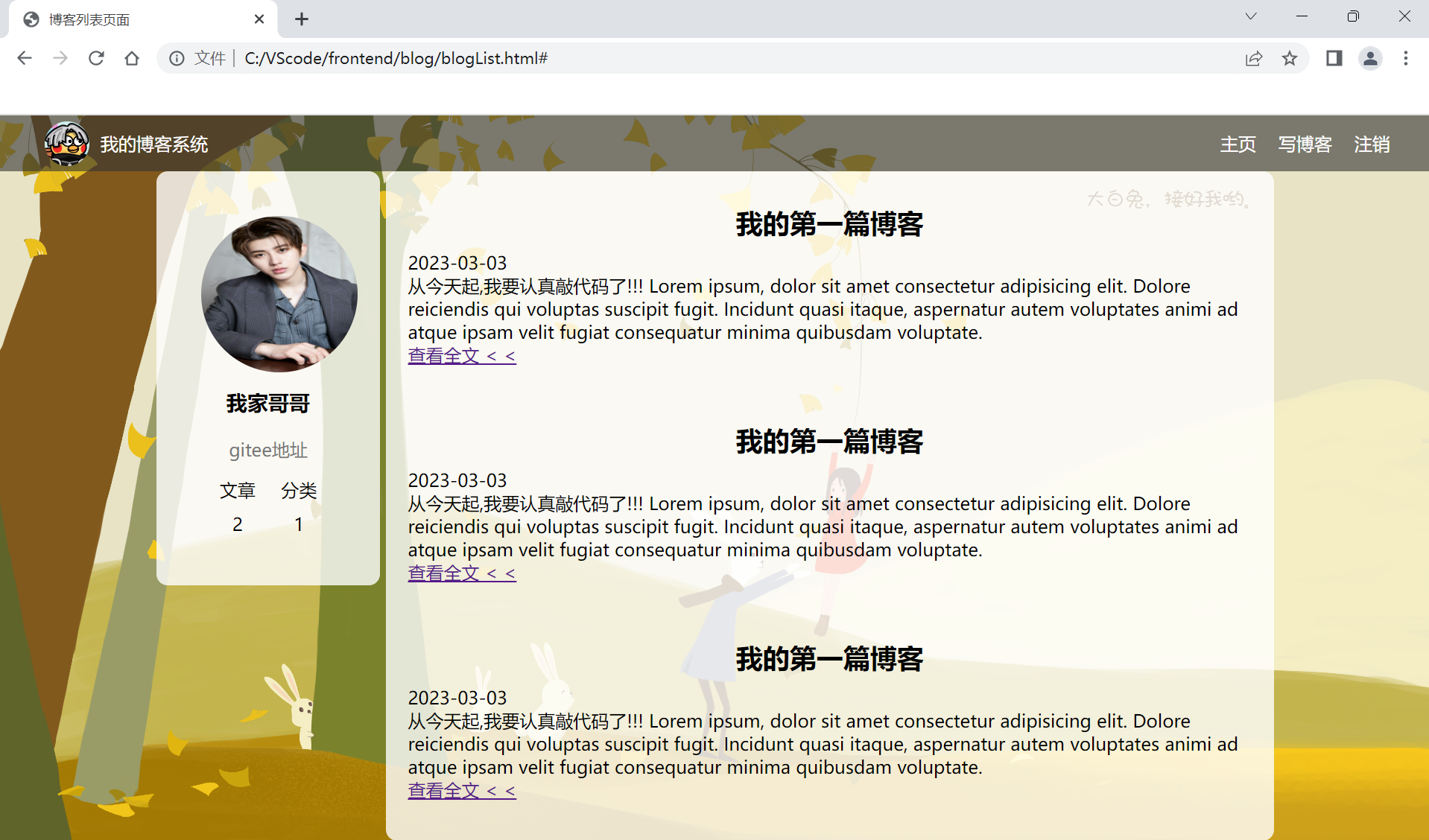
Task: Click the third post's 2023-03-03 date
Action: [x=457, y=698]
